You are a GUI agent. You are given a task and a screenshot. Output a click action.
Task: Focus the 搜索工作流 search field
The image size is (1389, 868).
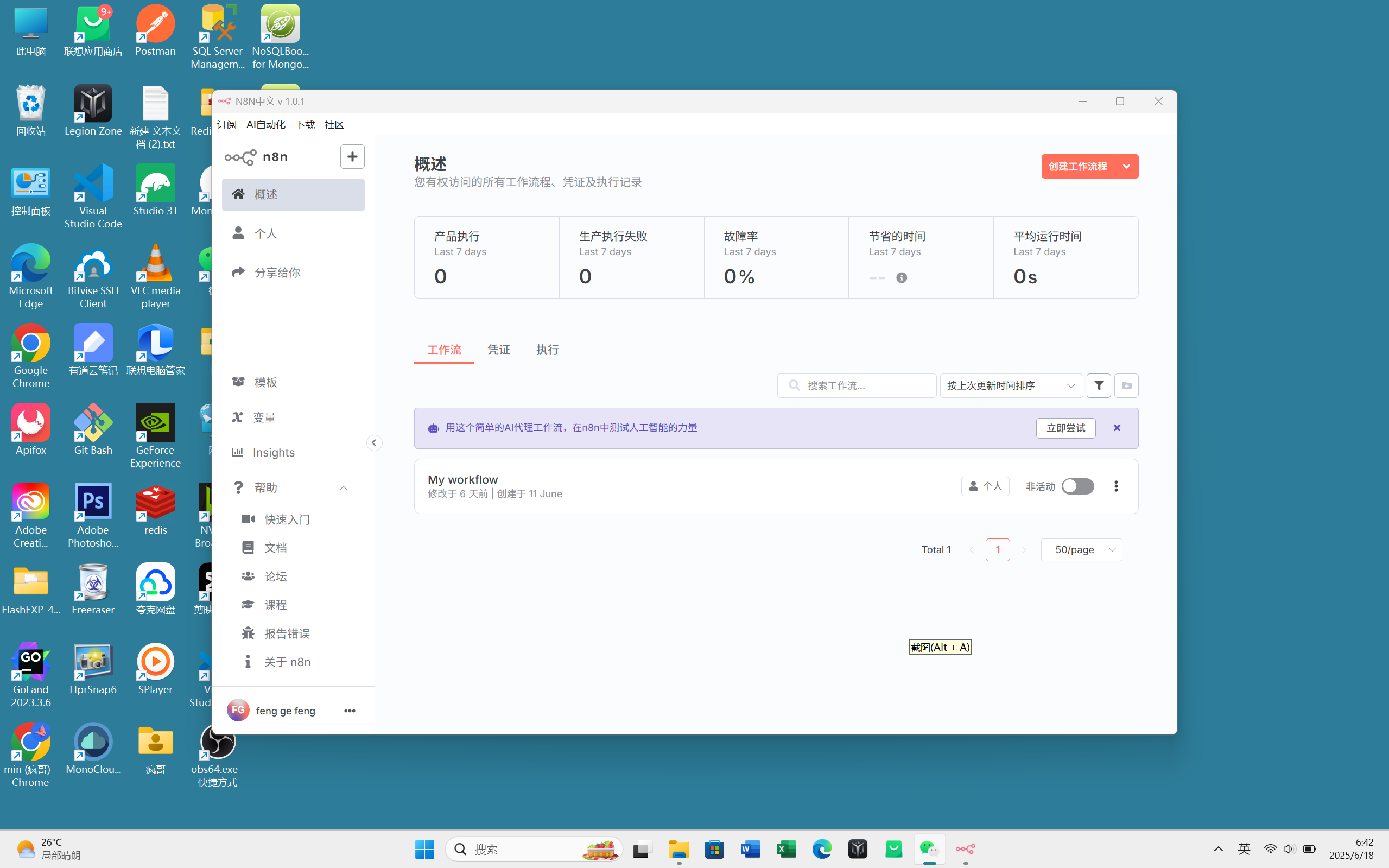click(x=857, y=385)
